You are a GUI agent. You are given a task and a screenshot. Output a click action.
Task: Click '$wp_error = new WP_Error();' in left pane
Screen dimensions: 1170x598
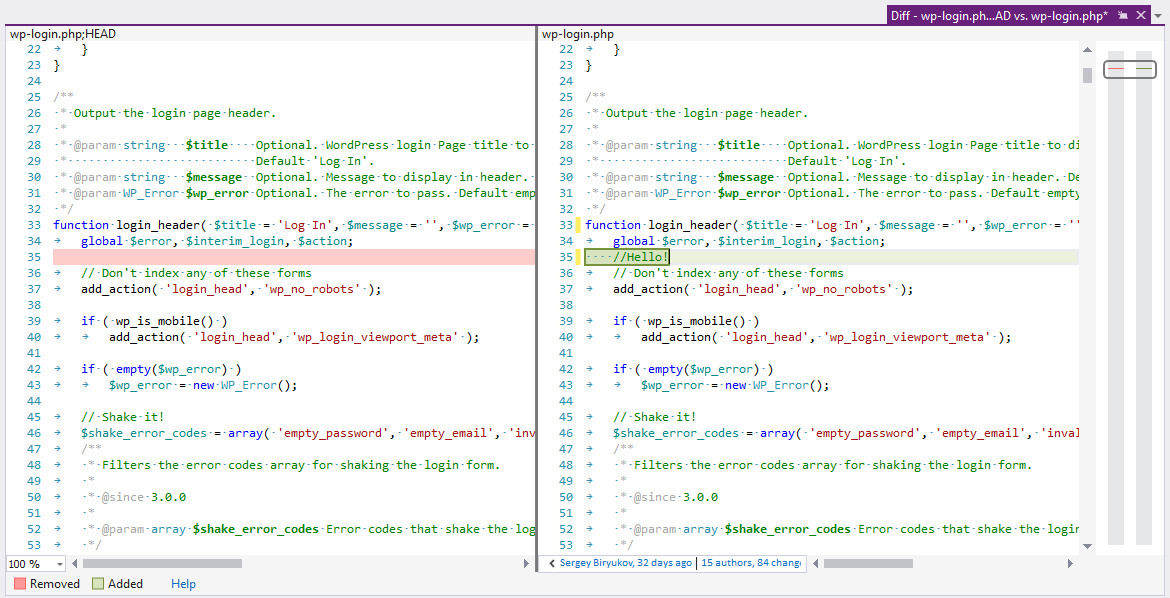pyautogui.click(x=203, y=385)
